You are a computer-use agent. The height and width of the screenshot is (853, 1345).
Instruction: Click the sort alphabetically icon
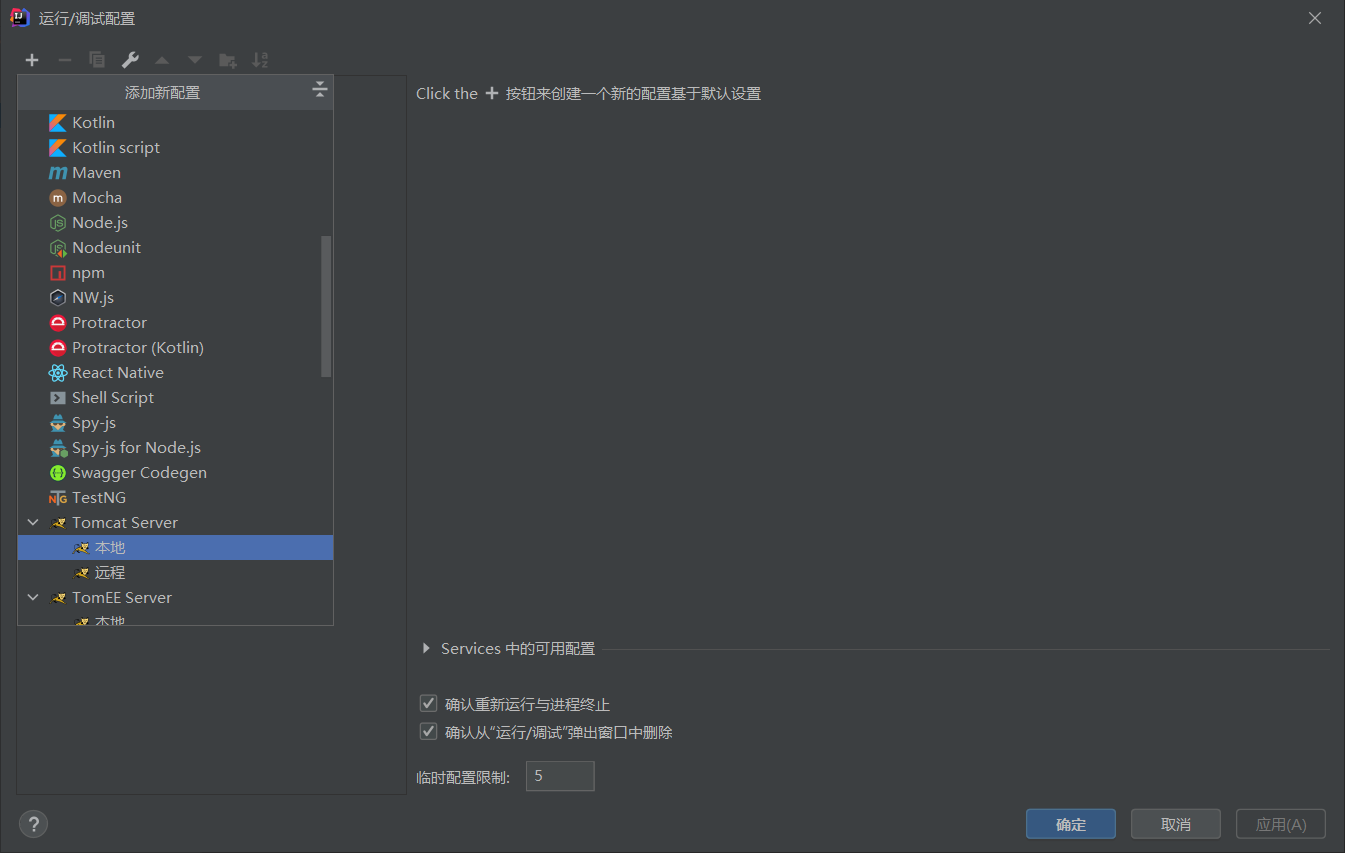pyautogui.click(x=260, y=60)
